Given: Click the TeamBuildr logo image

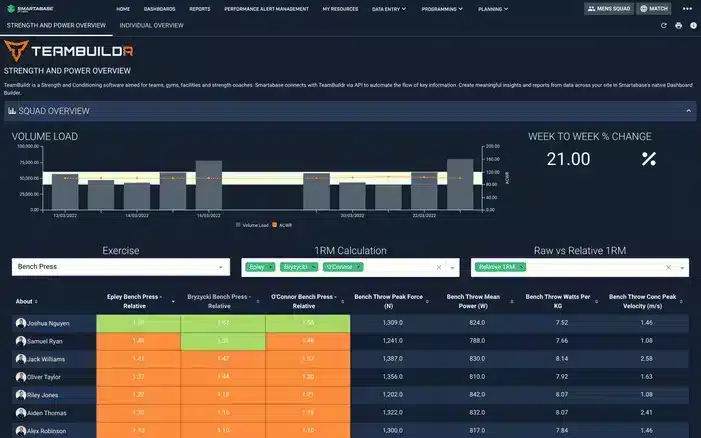Looking at the screenshot, I should click(69, 51).
